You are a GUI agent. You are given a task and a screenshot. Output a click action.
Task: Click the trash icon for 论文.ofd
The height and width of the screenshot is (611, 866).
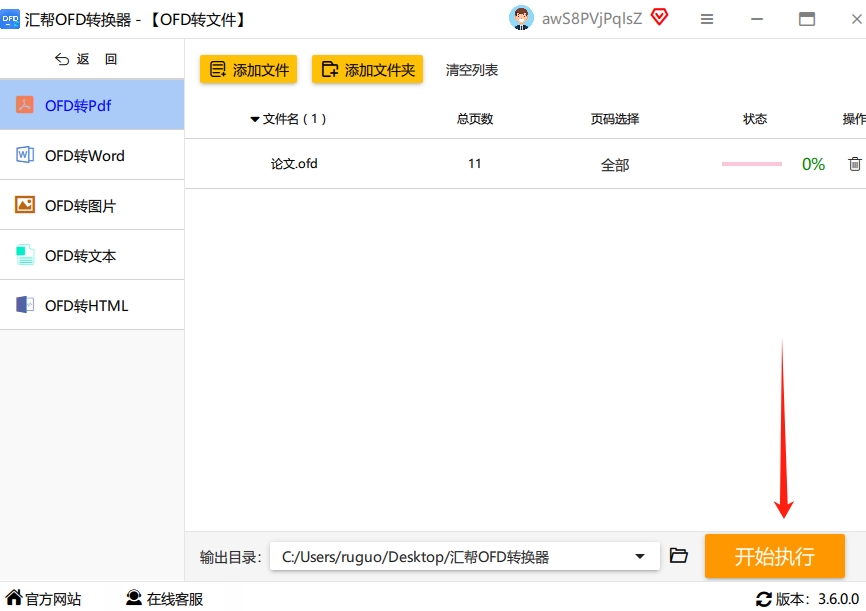[854, 164]
